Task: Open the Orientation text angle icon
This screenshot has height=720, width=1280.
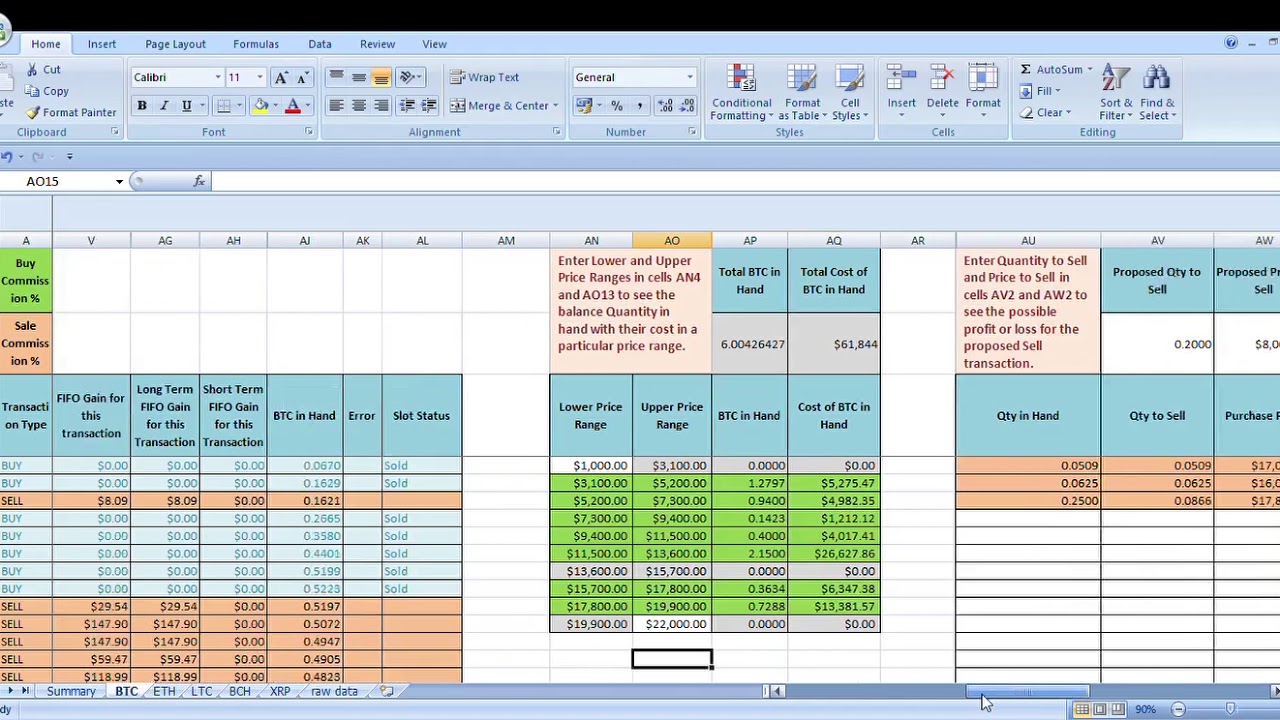Action: 409,77
